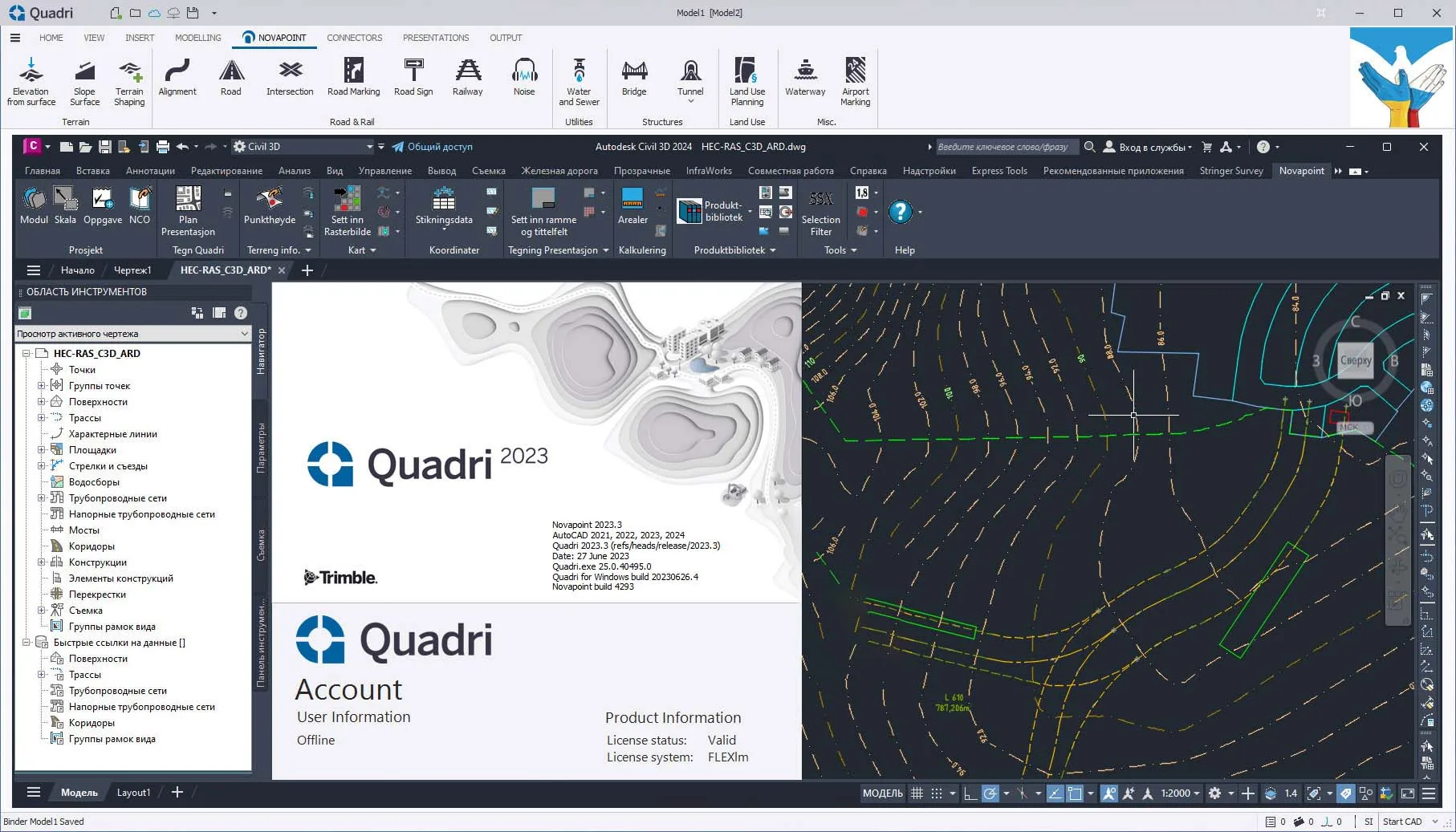The height and width of the screenshot is (832, 1456).
Task: Click the Общий доступ share button
Action: [432, 147]
